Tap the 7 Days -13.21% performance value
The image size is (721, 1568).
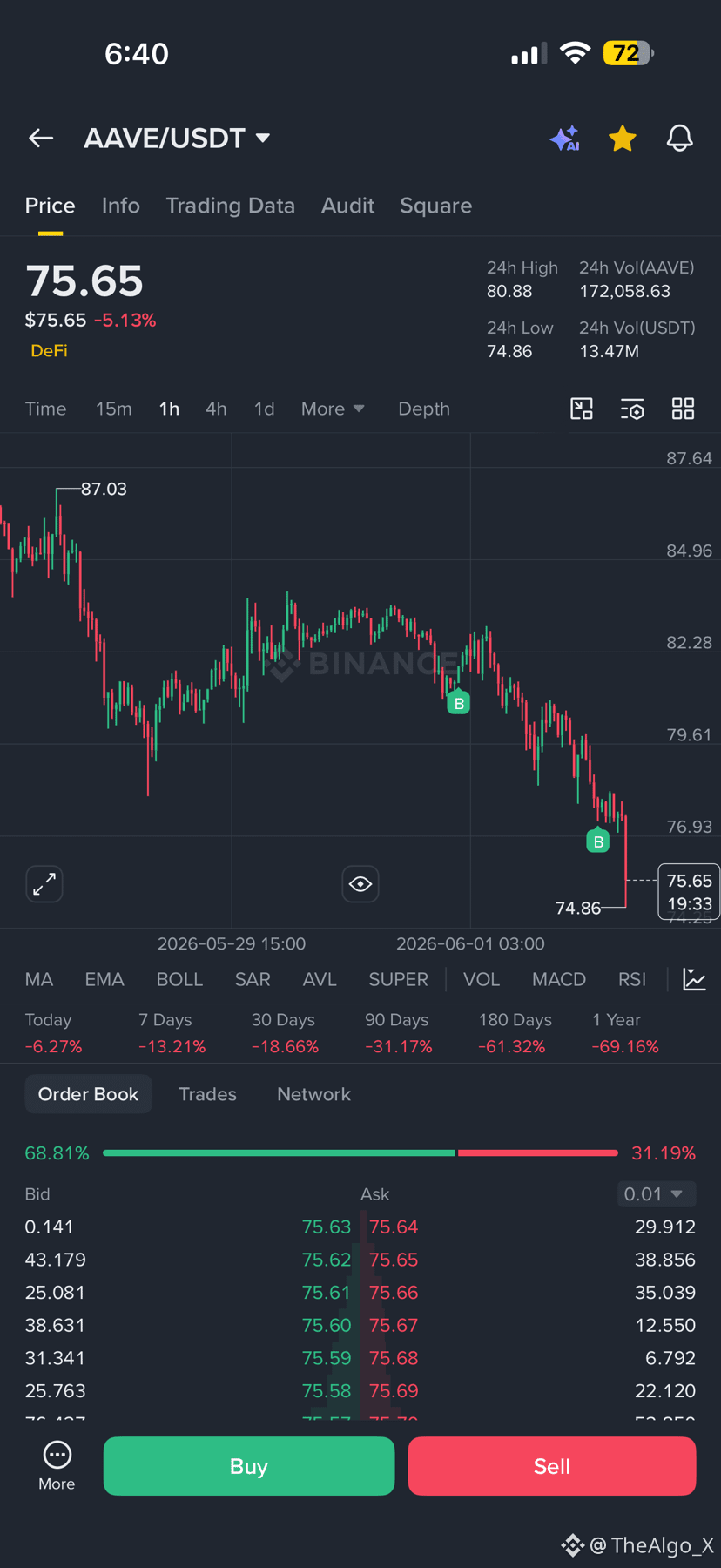(x=172, y=1046)
